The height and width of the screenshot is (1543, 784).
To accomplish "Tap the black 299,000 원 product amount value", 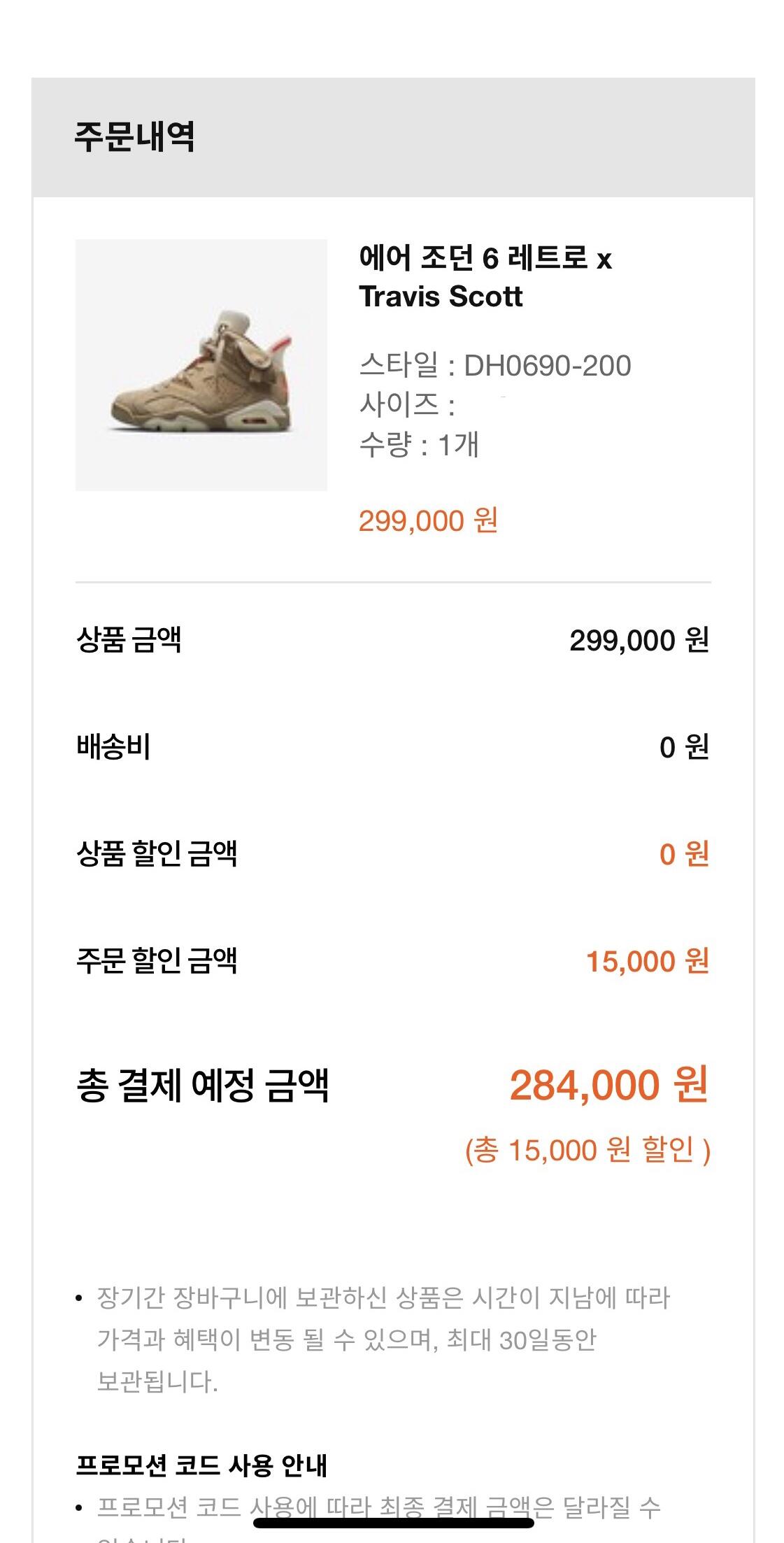I will click(639, 640).
